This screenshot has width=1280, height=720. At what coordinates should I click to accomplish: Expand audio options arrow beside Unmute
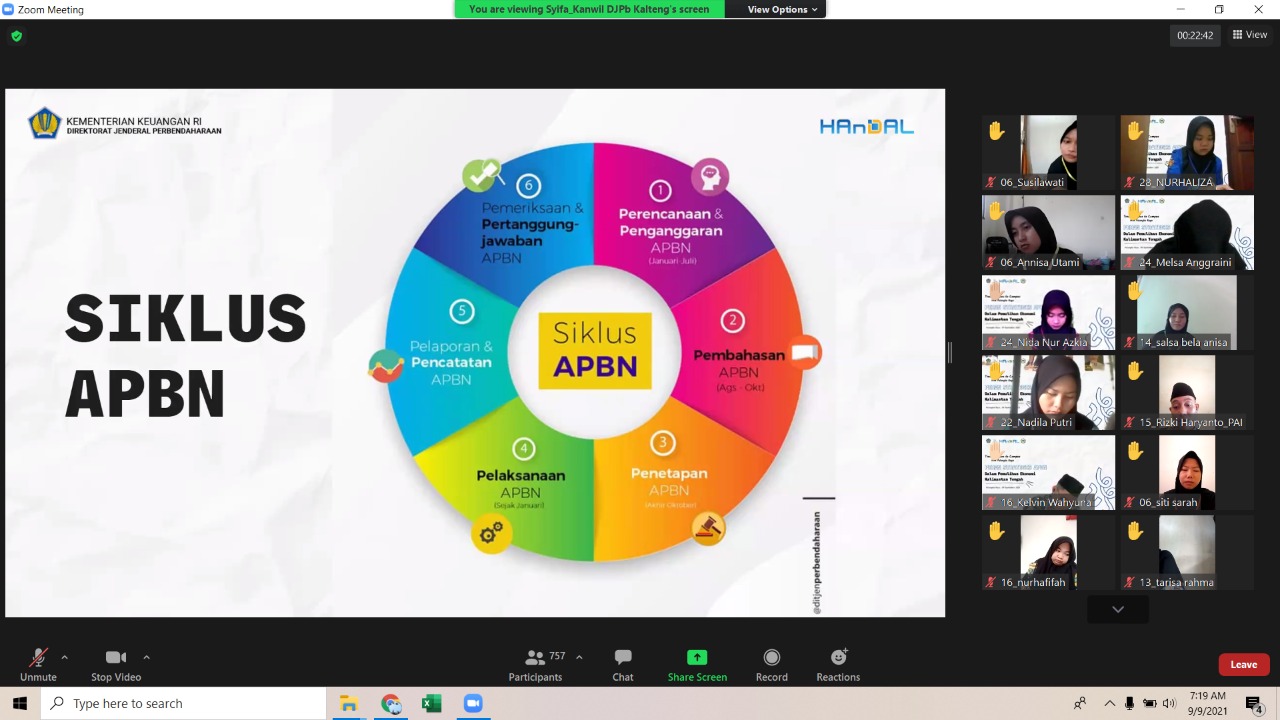(65, 657)
